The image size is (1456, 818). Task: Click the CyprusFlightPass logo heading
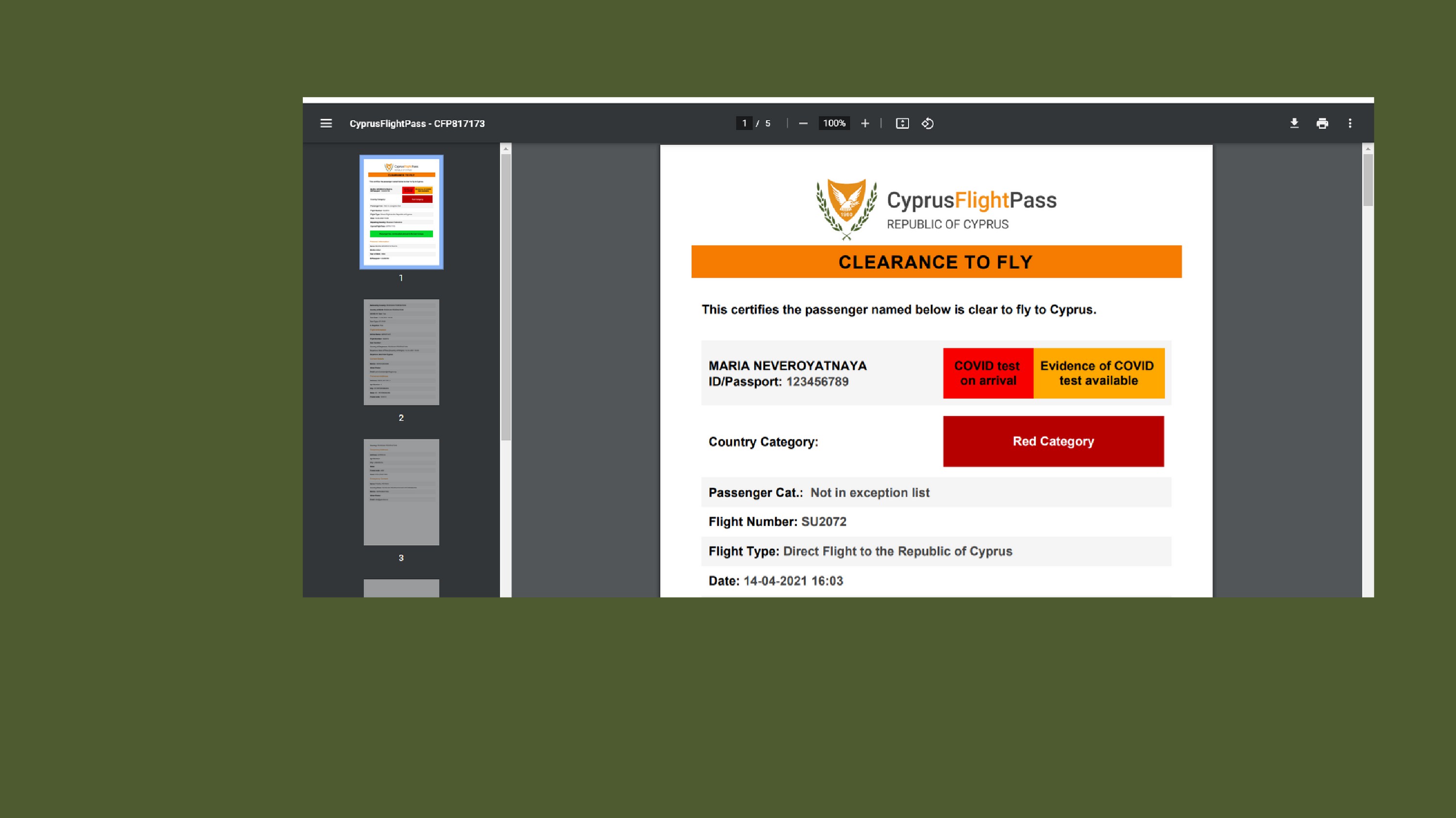(x=972, y=200)
